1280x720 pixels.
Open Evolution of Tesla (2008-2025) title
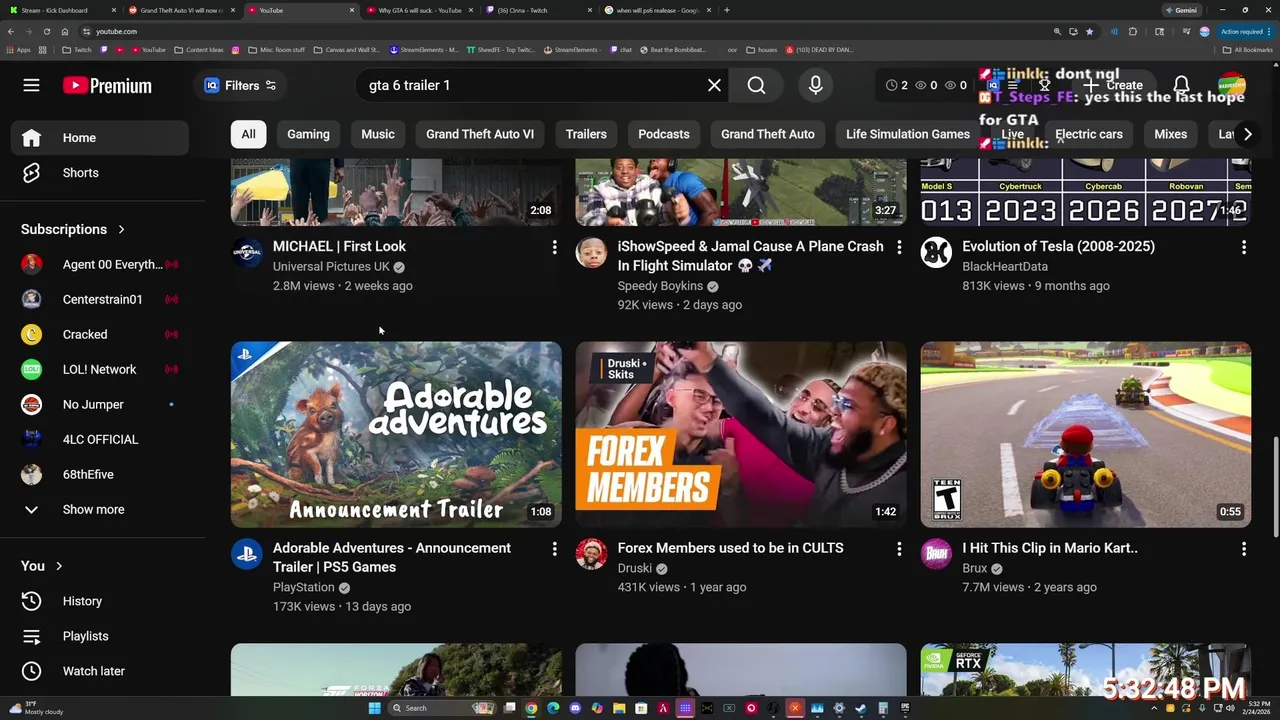1058,246
